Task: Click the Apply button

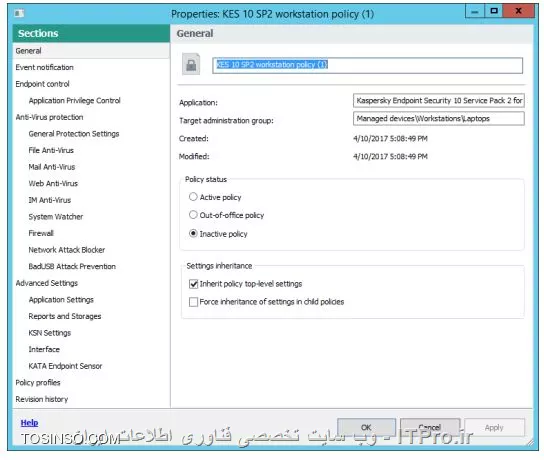Action: click(x=494, y=427)
